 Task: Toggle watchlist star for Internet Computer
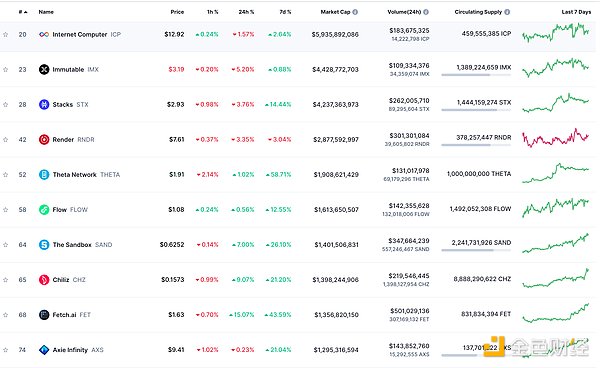coord(6,34)
